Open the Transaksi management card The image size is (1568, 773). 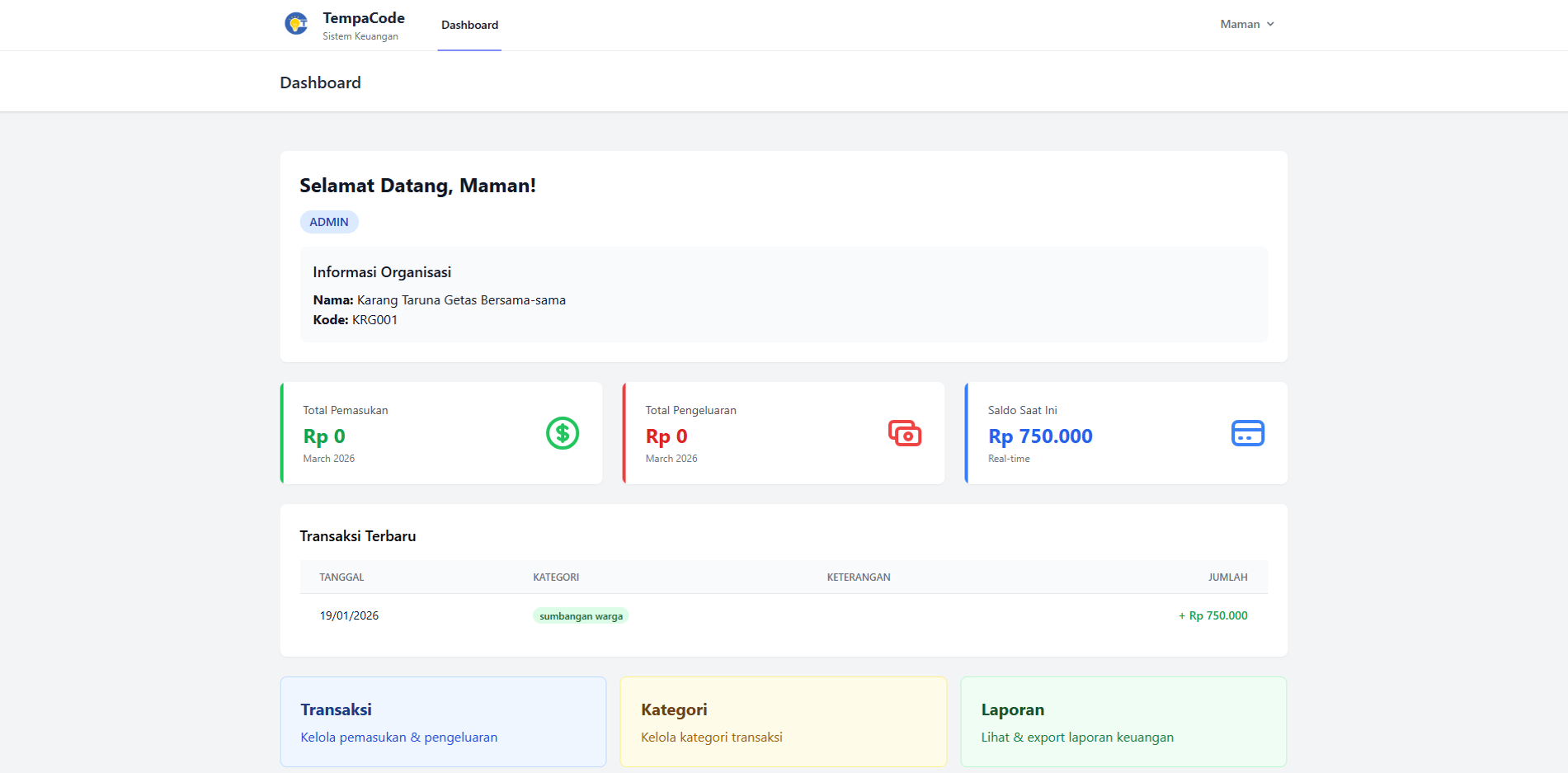443,722
